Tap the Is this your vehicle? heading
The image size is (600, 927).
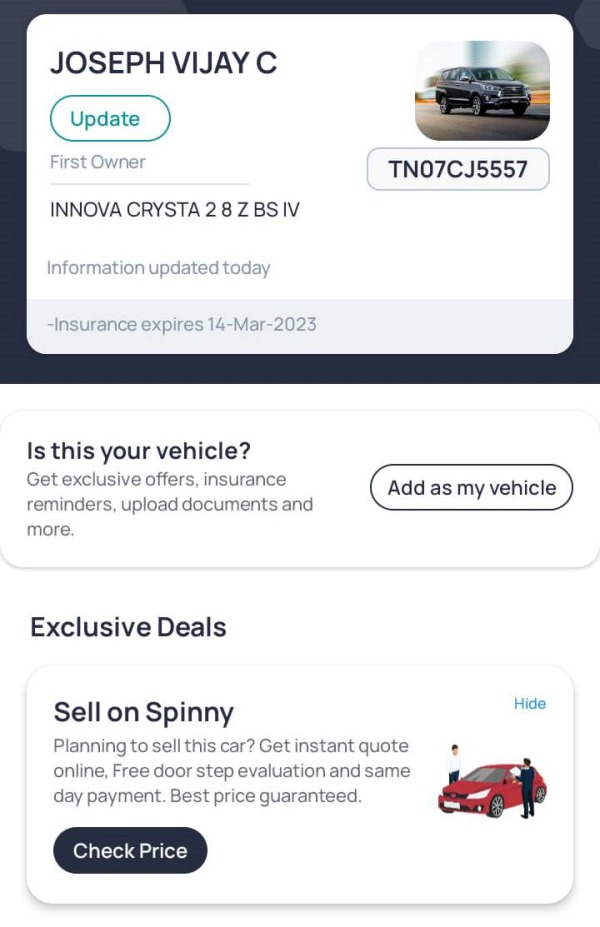(x=138, y=451)
